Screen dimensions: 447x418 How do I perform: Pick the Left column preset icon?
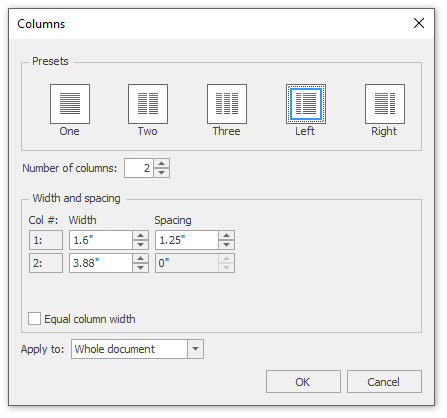pos(306,104)
